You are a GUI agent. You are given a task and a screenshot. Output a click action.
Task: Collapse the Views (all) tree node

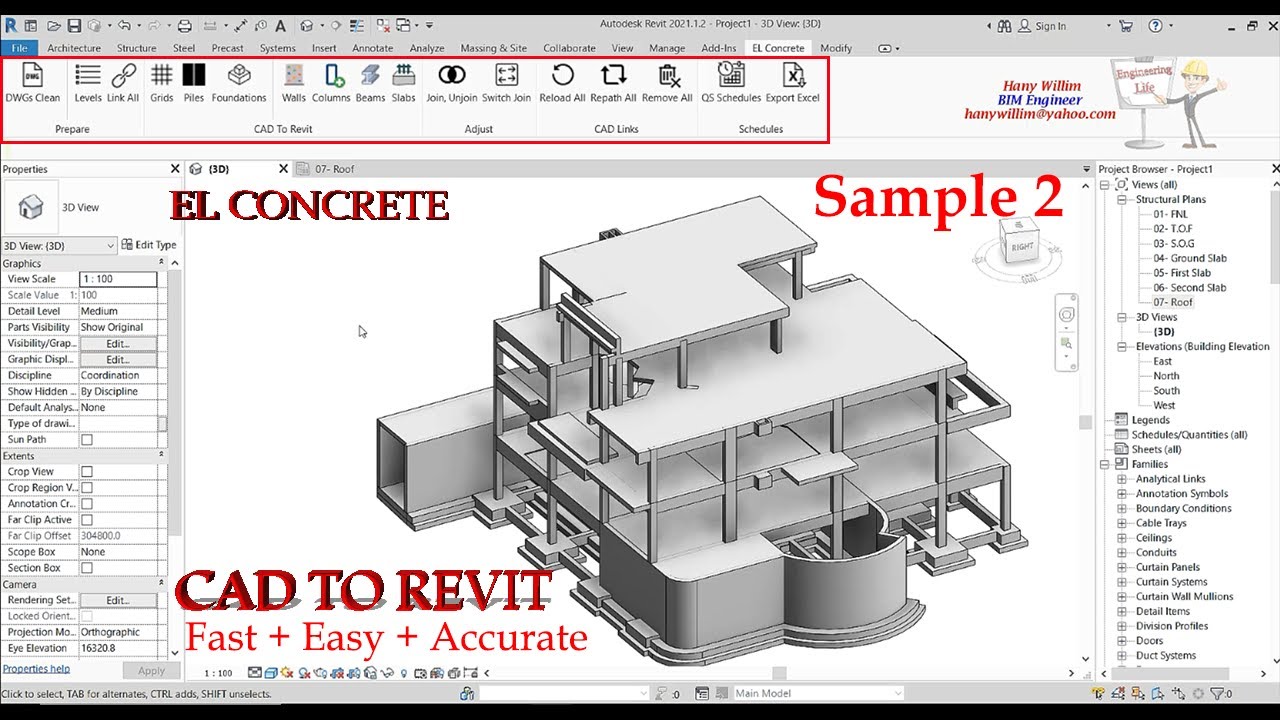[x=1106, y=185]
